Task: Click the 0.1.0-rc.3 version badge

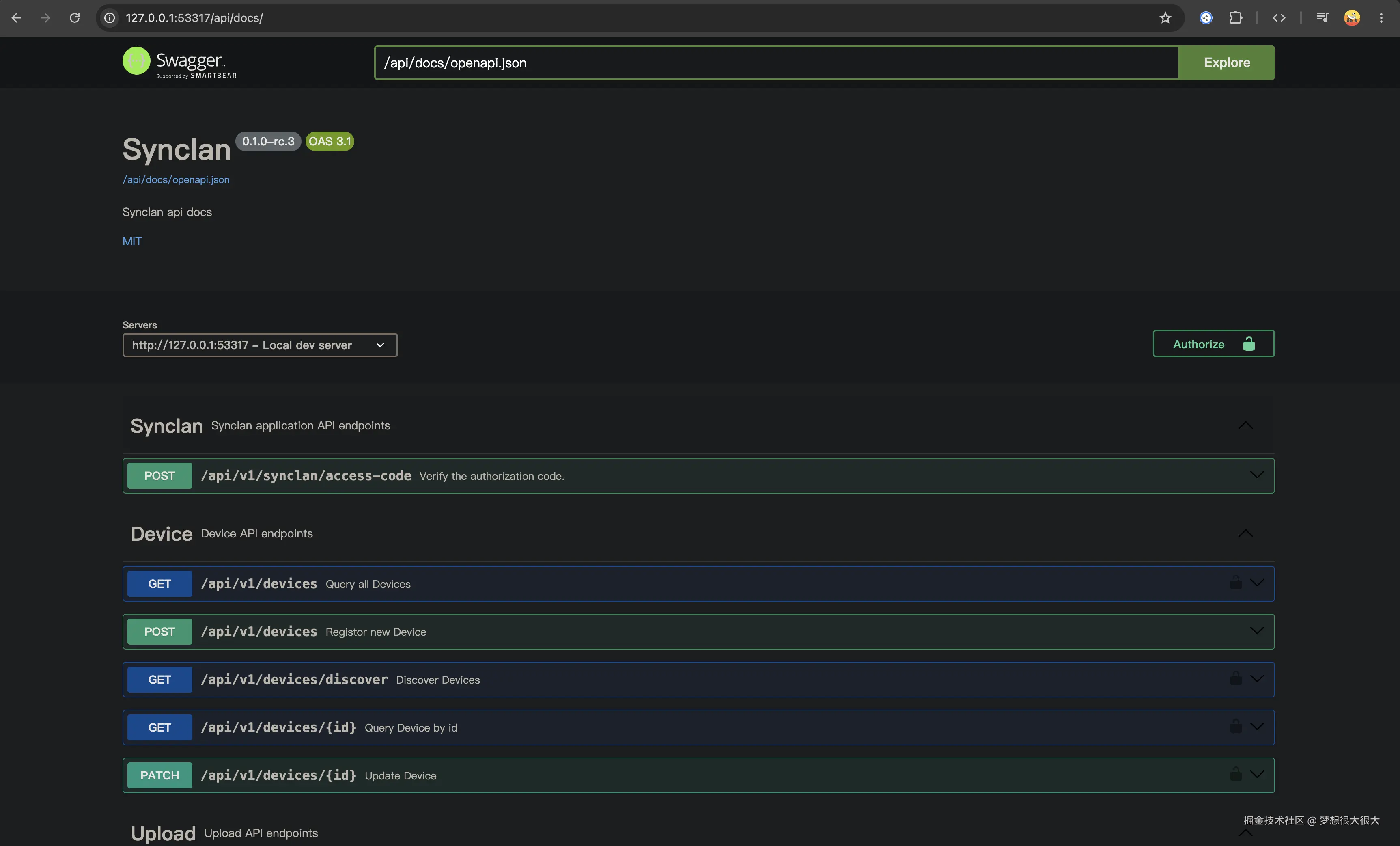Action: (x=268, y=142)
